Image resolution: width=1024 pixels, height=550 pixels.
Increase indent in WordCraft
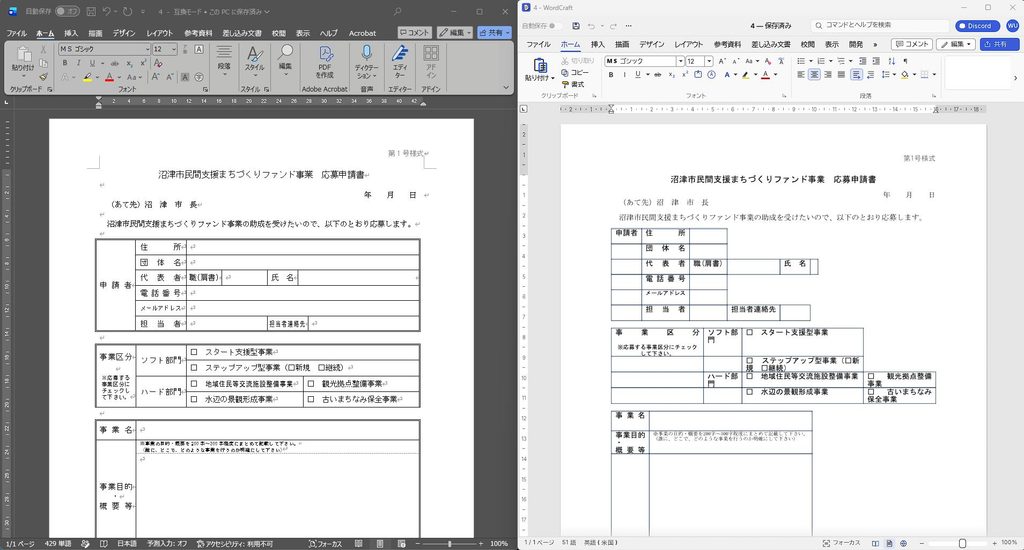[x=876, y=61]
